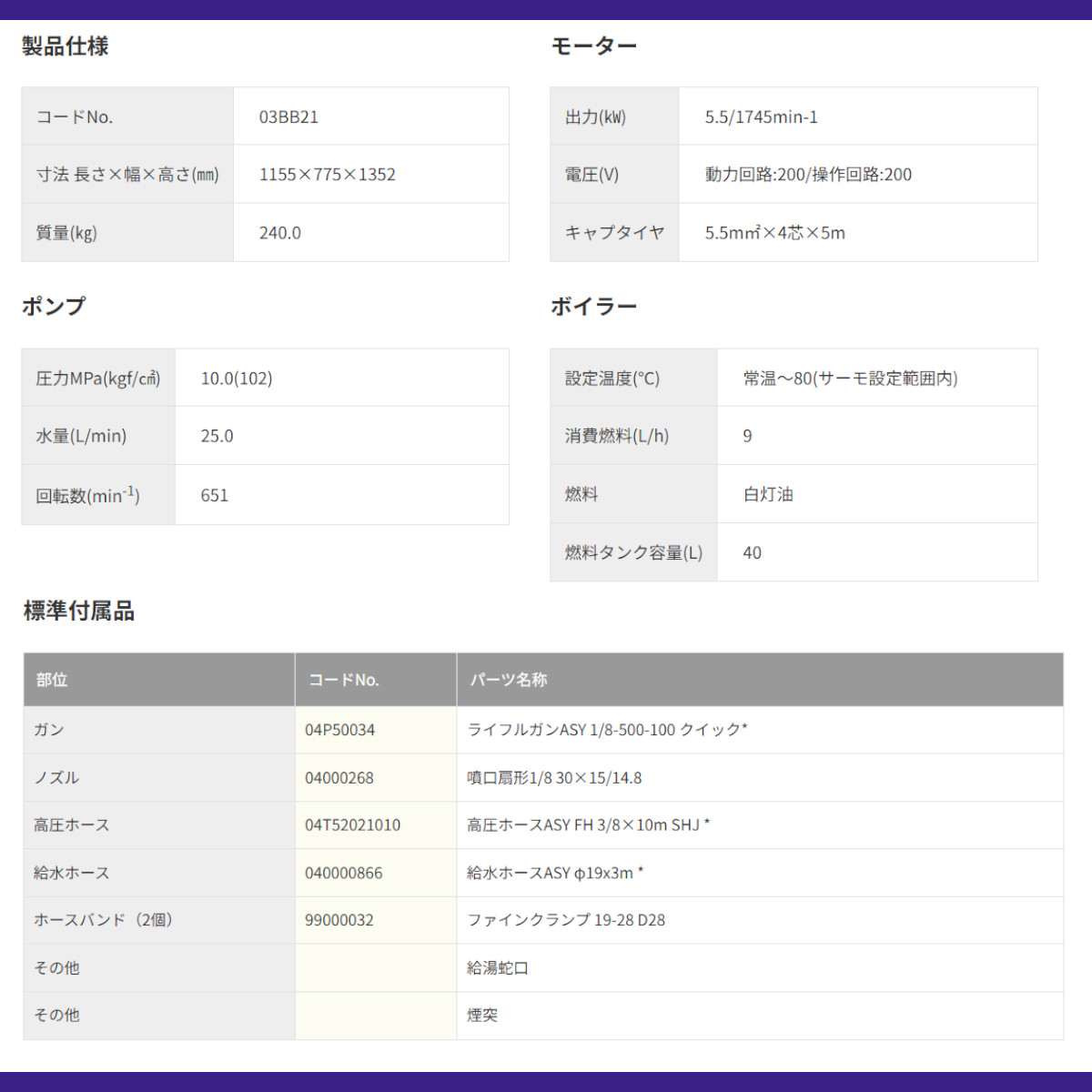The image size is (1092, 1092).
Task: Click the キャプタイヤ label
Action: (x=614, y=233)
